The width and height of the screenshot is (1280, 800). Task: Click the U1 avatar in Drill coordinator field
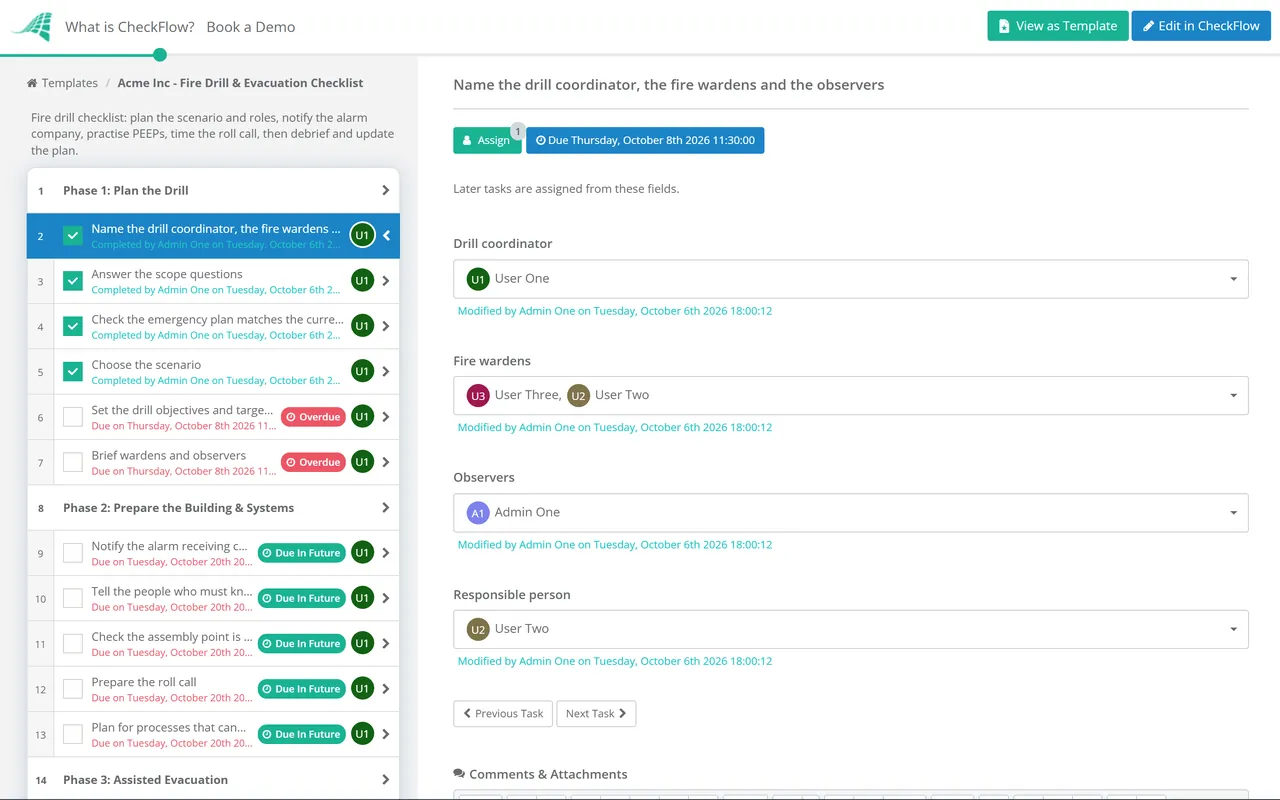point(478,278)
